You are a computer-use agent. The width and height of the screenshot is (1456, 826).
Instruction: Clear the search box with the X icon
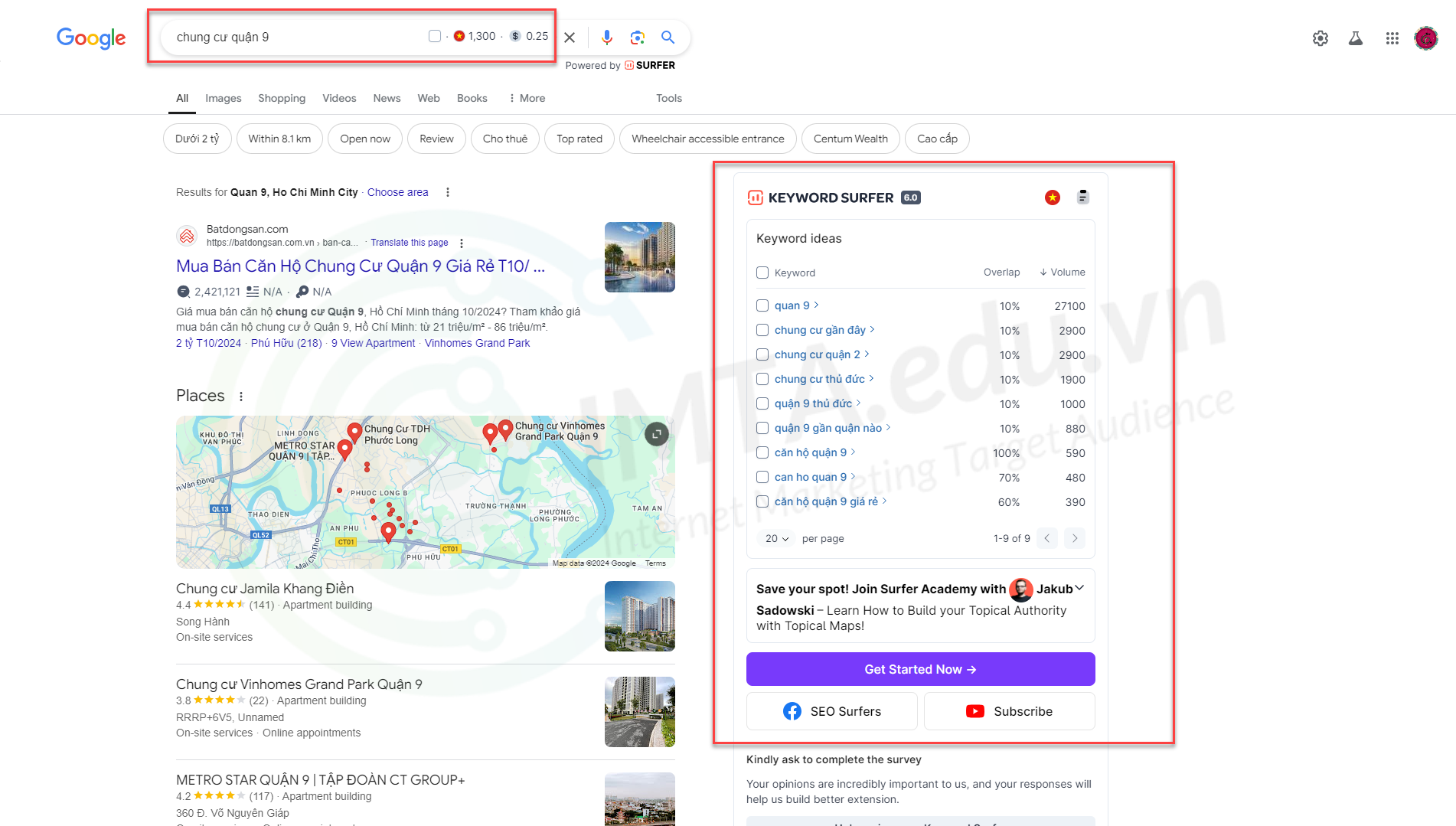(570, 37)
